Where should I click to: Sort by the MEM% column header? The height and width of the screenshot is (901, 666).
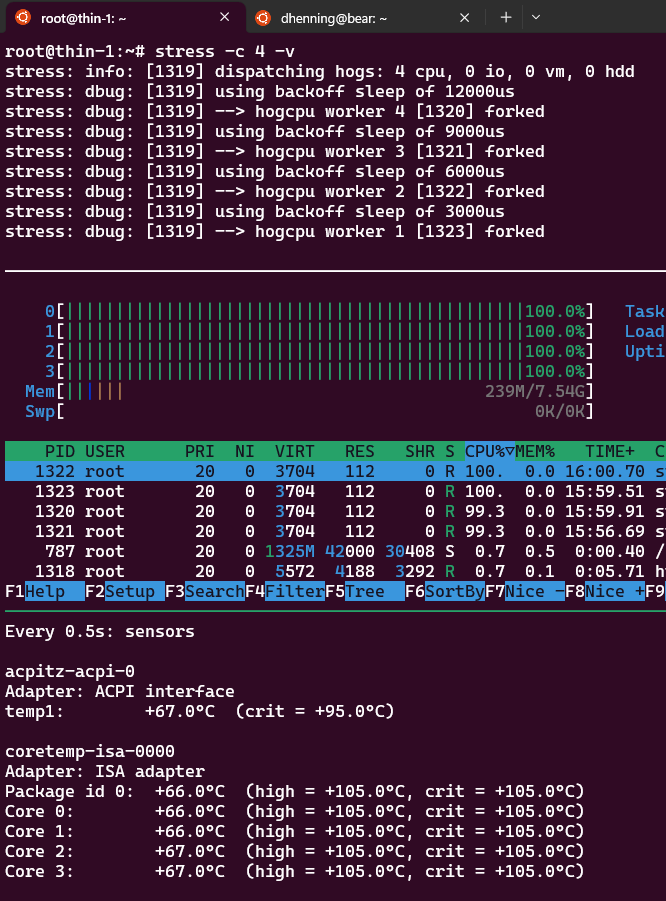pyautogui.click(x=535, y=451)
